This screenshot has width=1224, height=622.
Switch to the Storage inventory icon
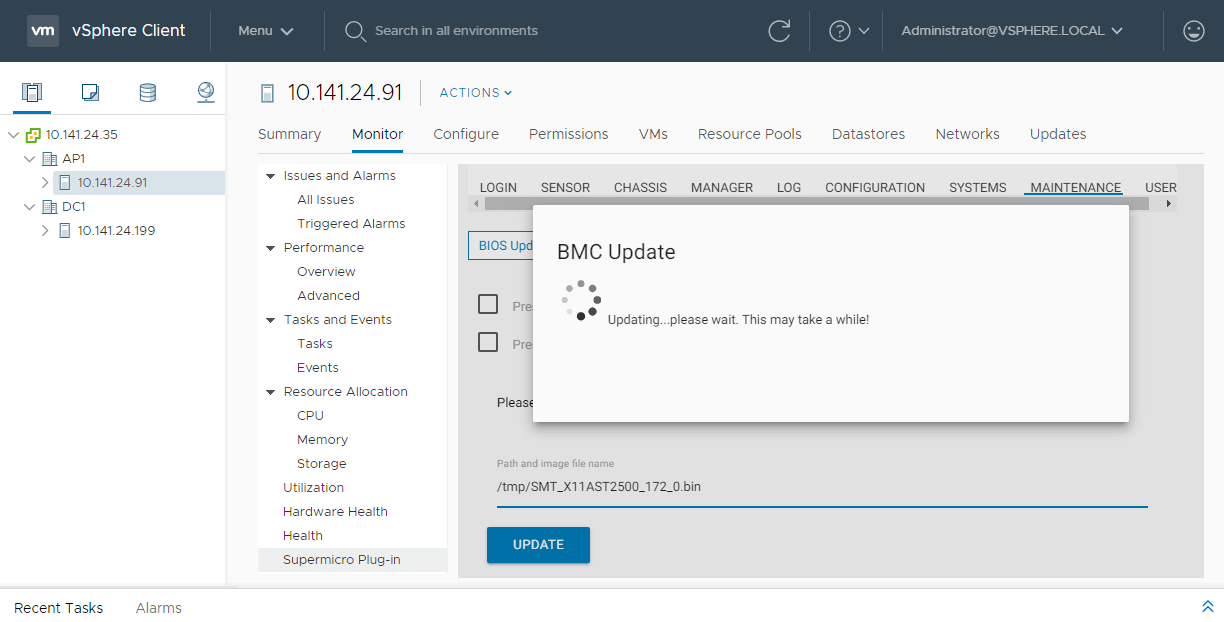(147, 93)
